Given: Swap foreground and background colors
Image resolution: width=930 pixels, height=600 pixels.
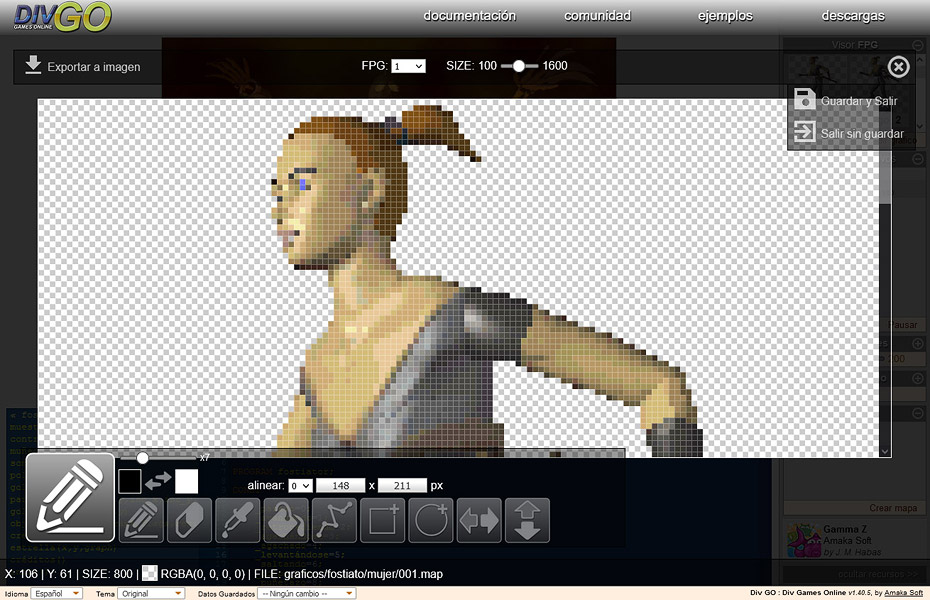Looking at the screenshot, I should coord(158,481).
